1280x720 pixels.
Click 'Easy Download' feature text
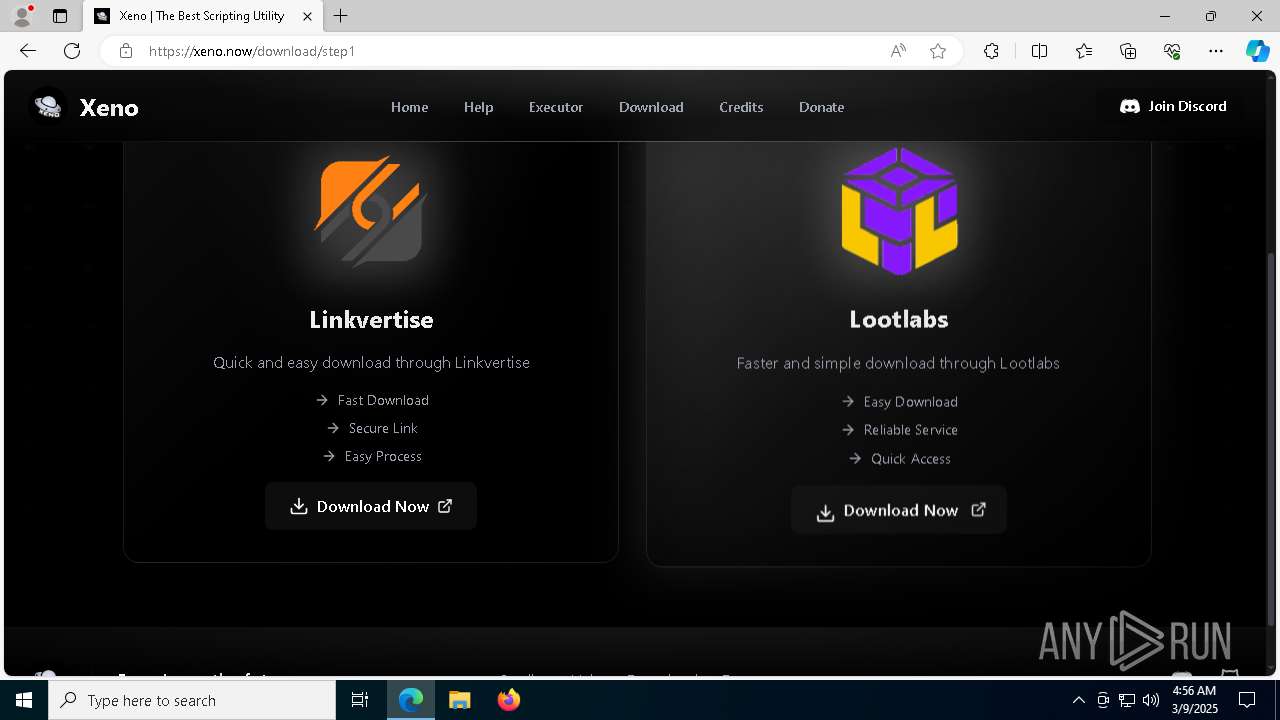click(910, 402)
